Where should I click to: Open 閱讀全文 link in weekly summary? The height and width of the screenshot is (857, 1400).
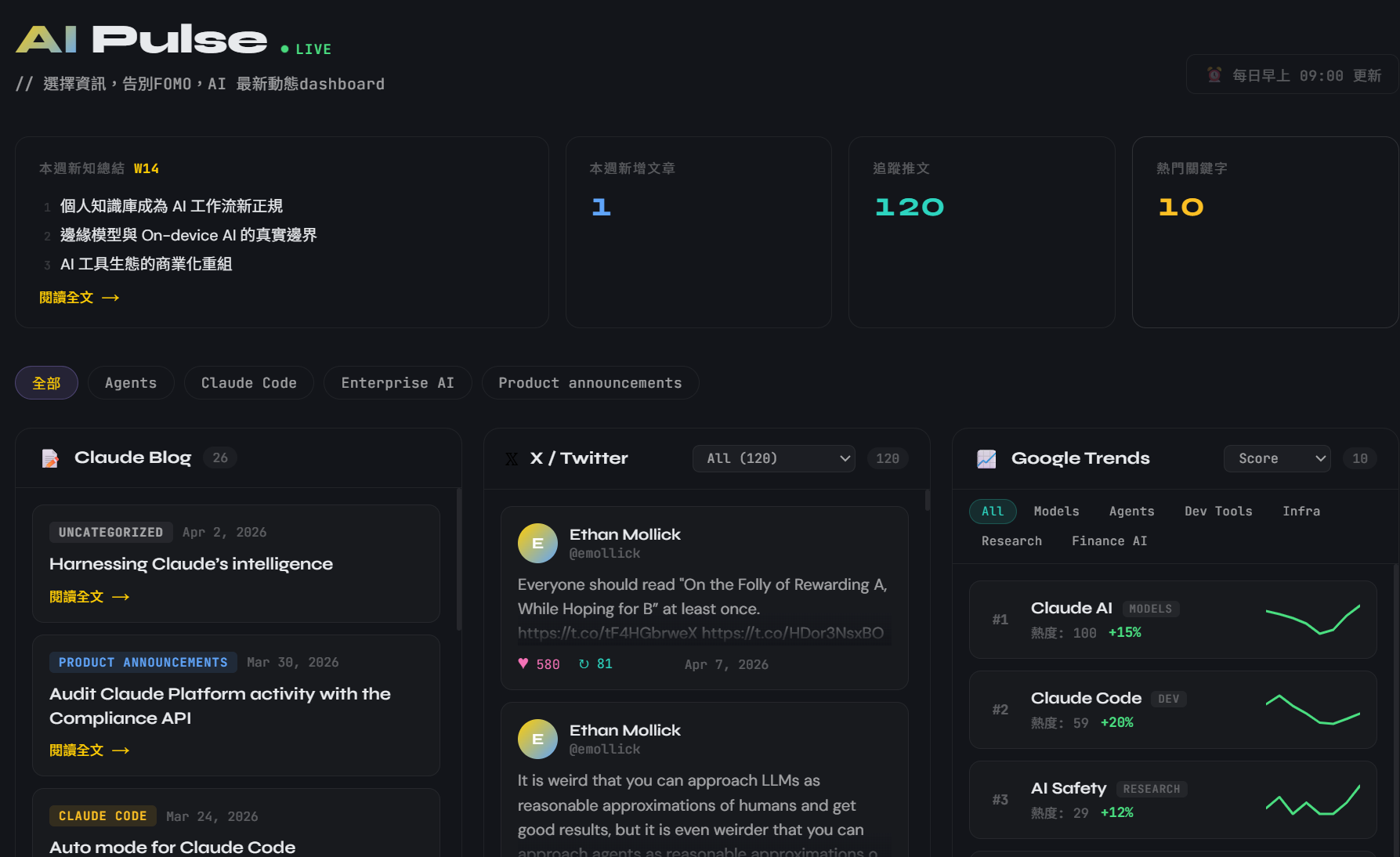point(79,298)
